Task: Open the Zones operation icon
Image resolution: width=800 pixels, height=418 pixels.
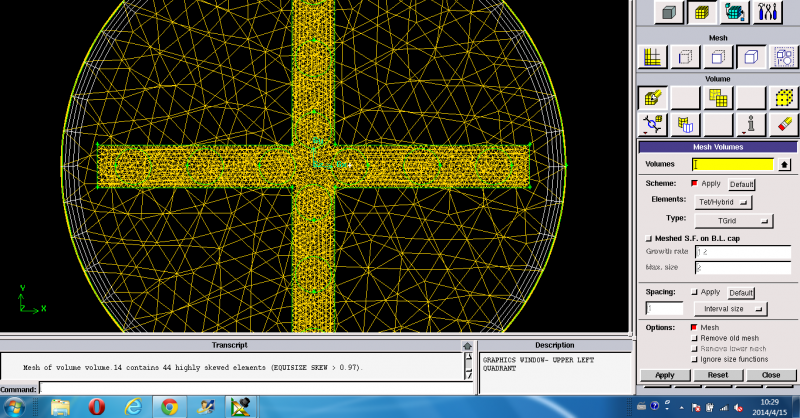Action: tap(735, 12)
